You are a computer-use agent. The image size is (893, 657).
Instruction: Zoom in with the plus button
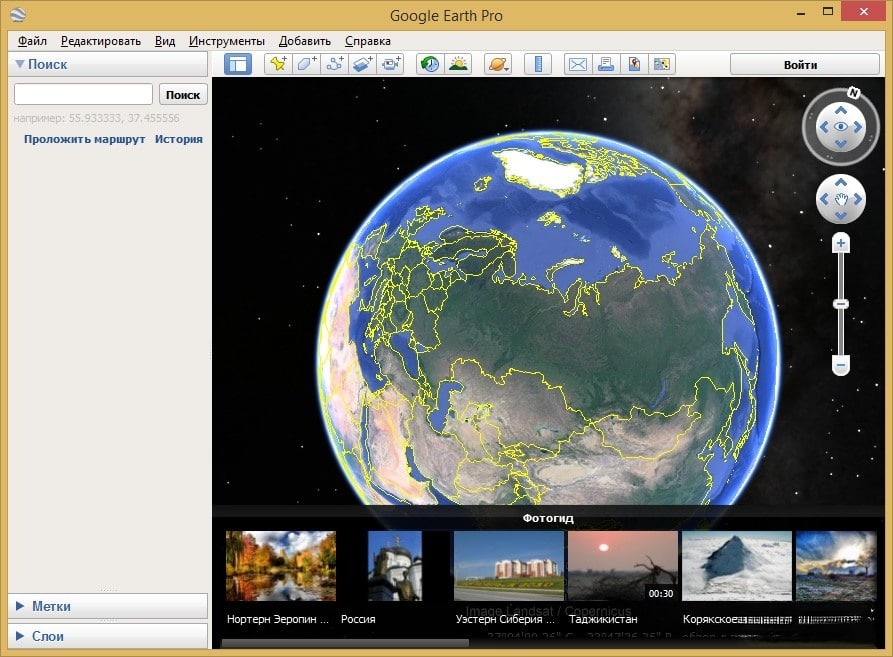(x=841, y=243)
